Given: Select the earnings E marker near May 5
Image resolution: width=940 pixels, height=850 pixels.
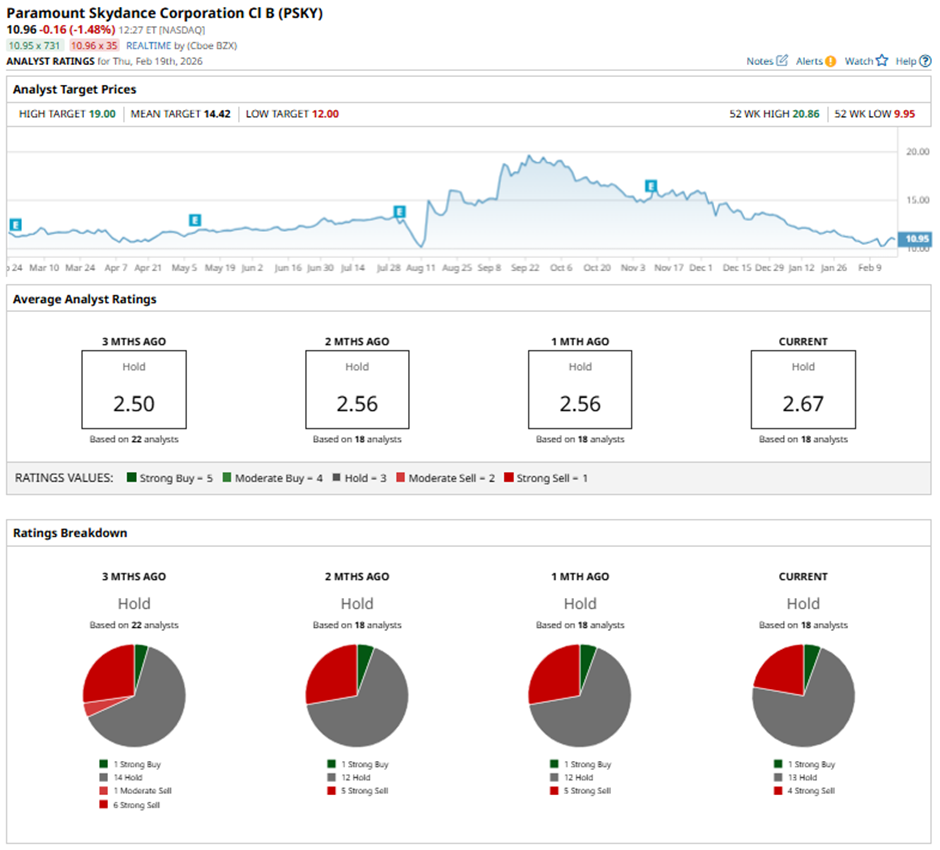Looking at the screenshot, I should [195, 220].
